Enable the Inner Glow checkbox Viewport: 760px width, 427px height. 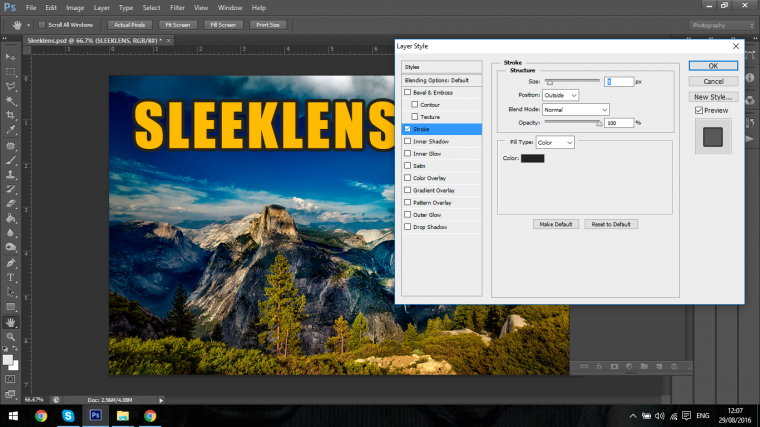click(408, 153)
